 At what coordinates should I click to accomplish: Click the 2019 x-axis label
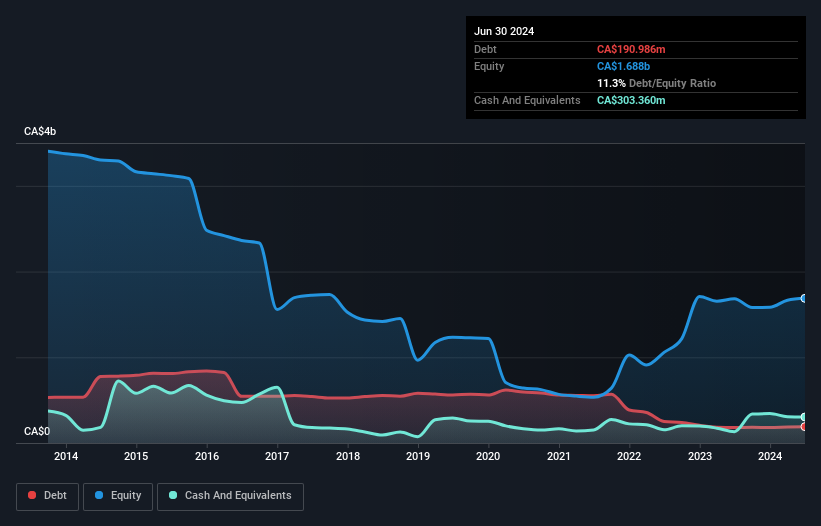(418, 456)
